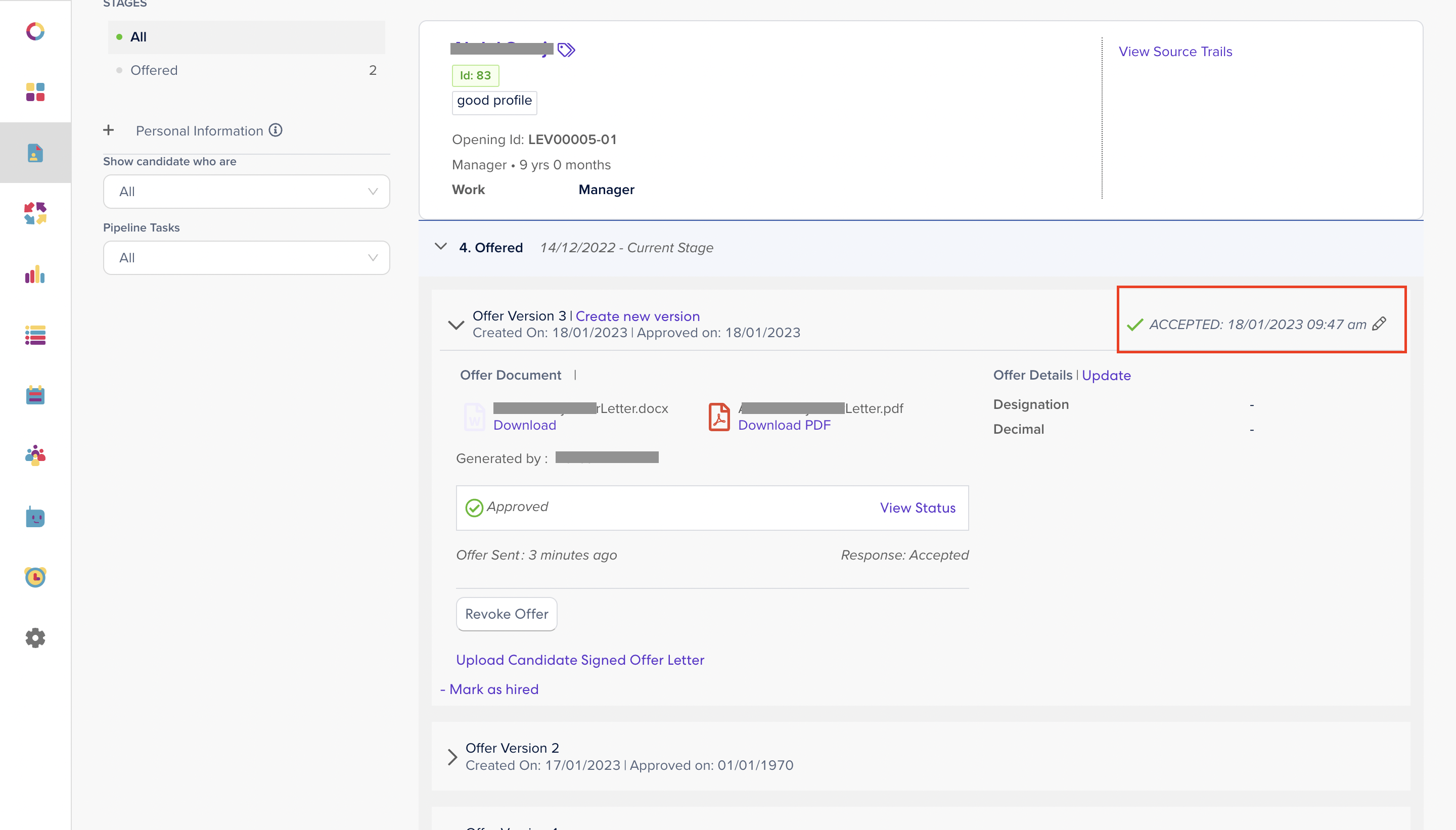Open the settings gear sidebar icon
This screenshot has width=1456, height=830.
tap(35, 638)
